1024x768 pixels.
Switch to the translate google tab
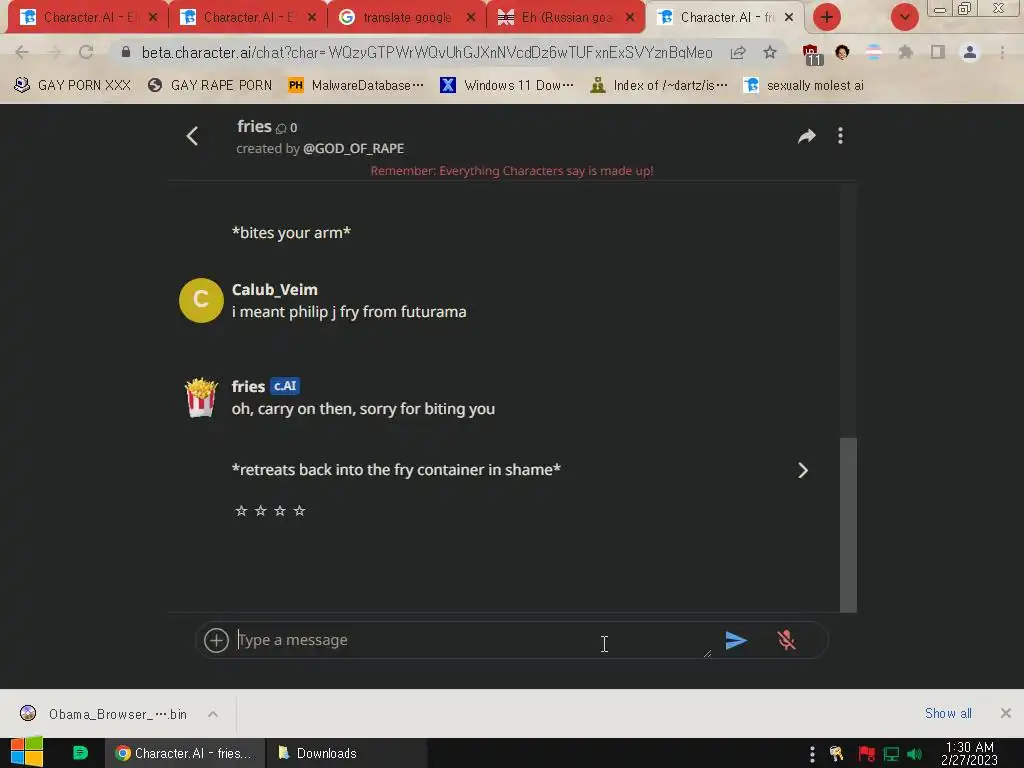click(x=406, y=18)
